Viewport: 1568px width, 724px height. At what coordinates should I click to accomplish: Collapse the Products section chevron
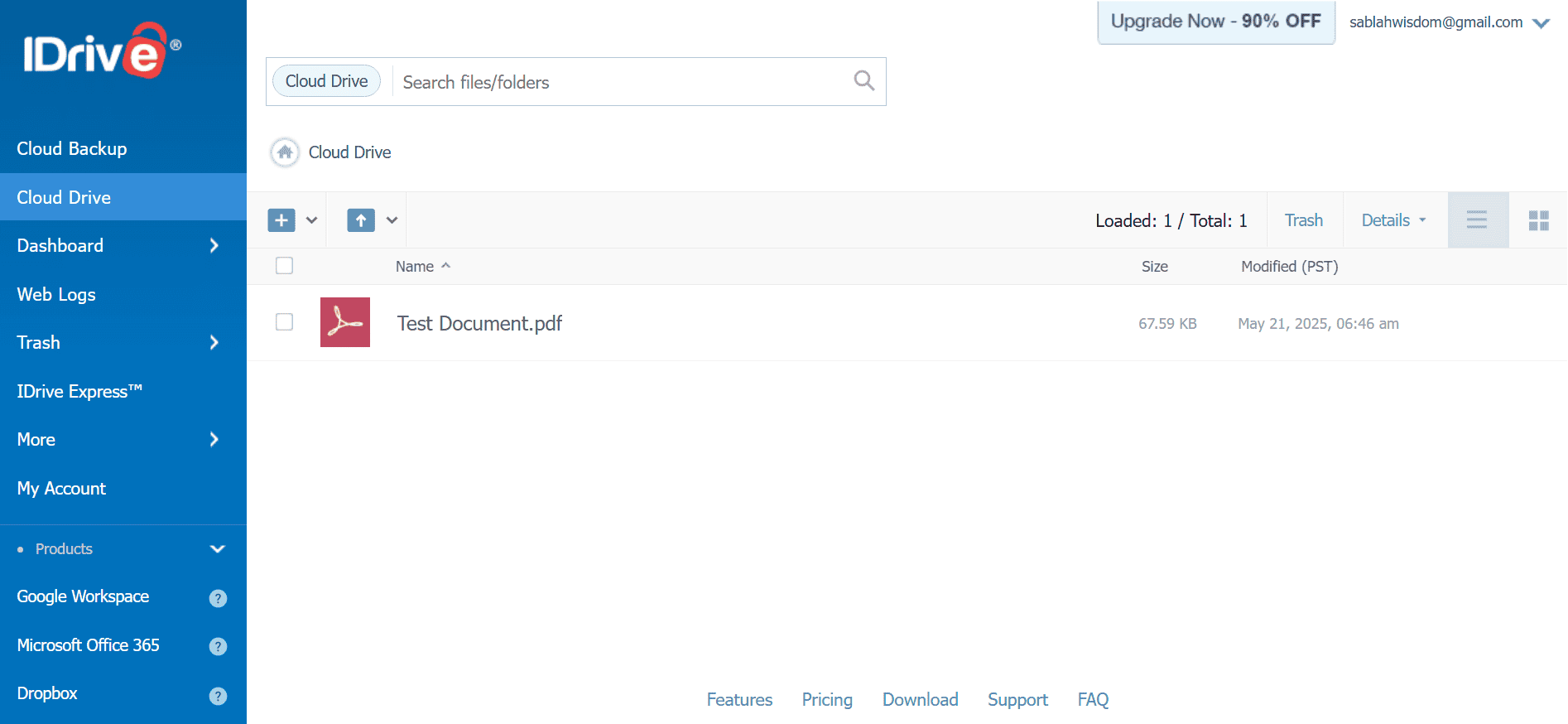(x=218, y=549)
